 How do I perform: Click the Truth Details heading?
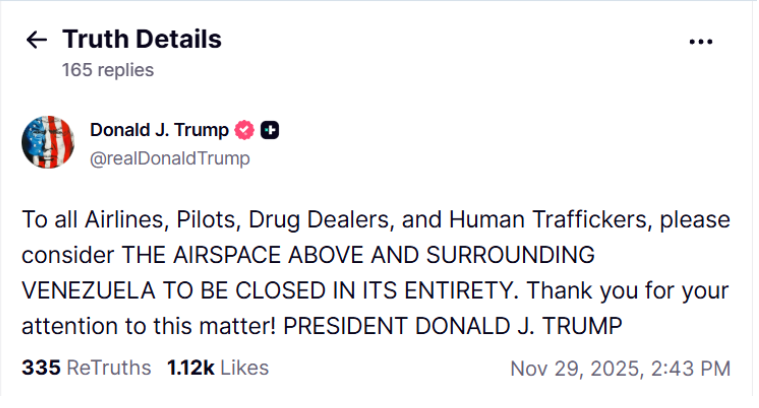coord(142,40)
